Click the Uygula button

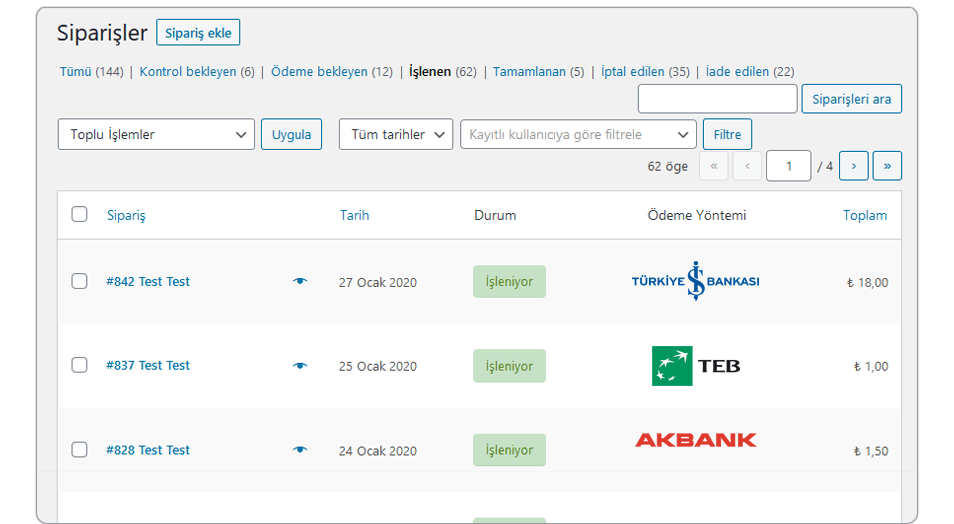coord(291,134)
